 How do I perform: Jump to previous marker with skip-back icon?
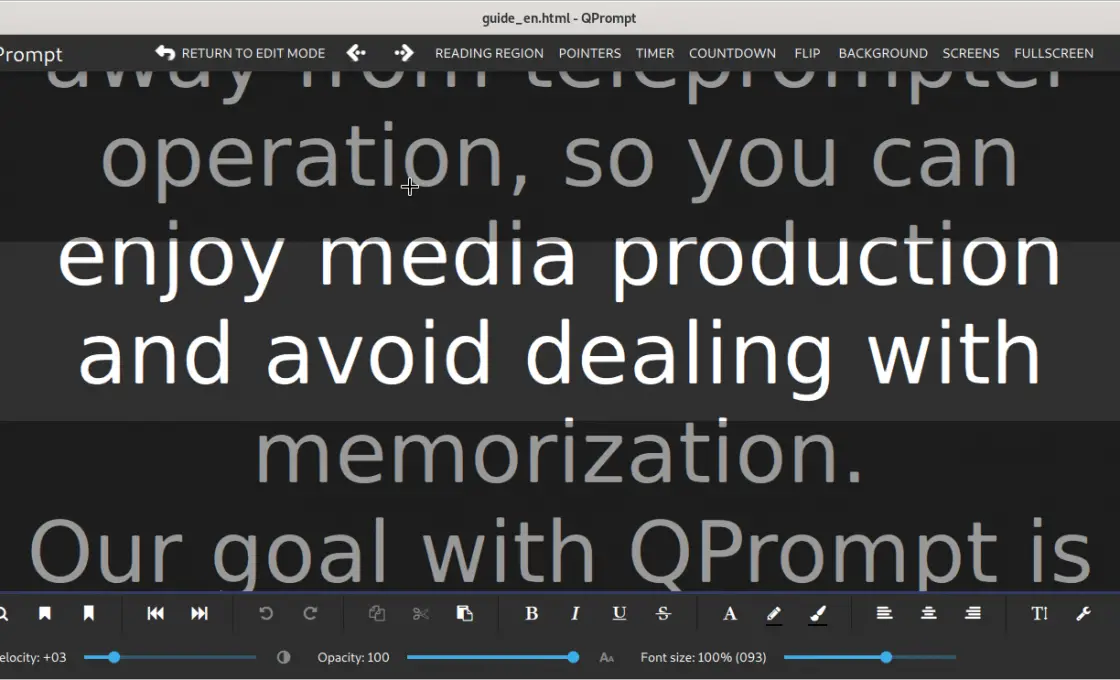156,614
